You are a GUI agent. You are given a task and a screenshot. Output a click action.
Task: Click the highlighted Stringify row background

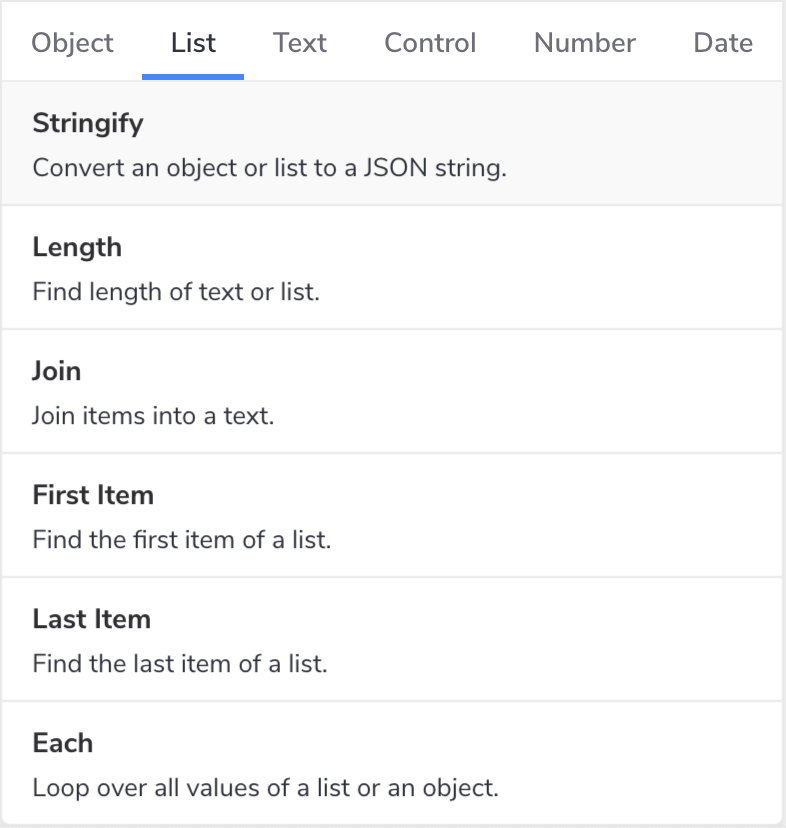tap(640, 143)
